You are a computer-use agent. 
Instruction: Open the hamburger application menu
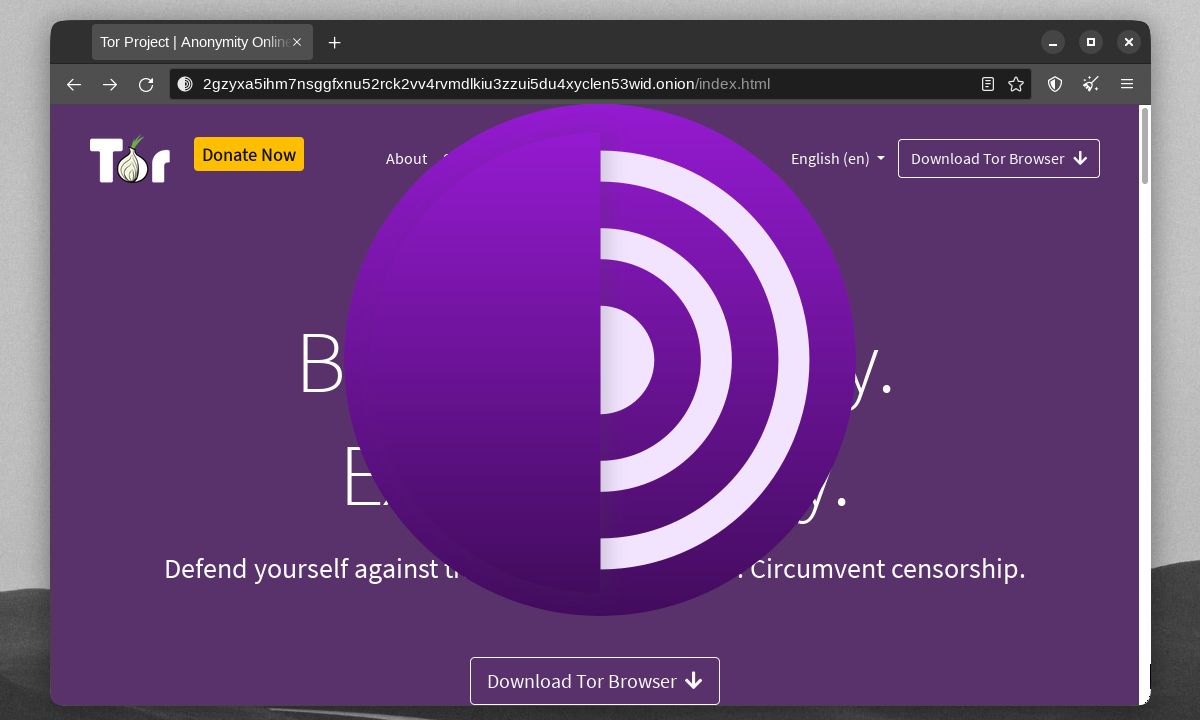1127,84
